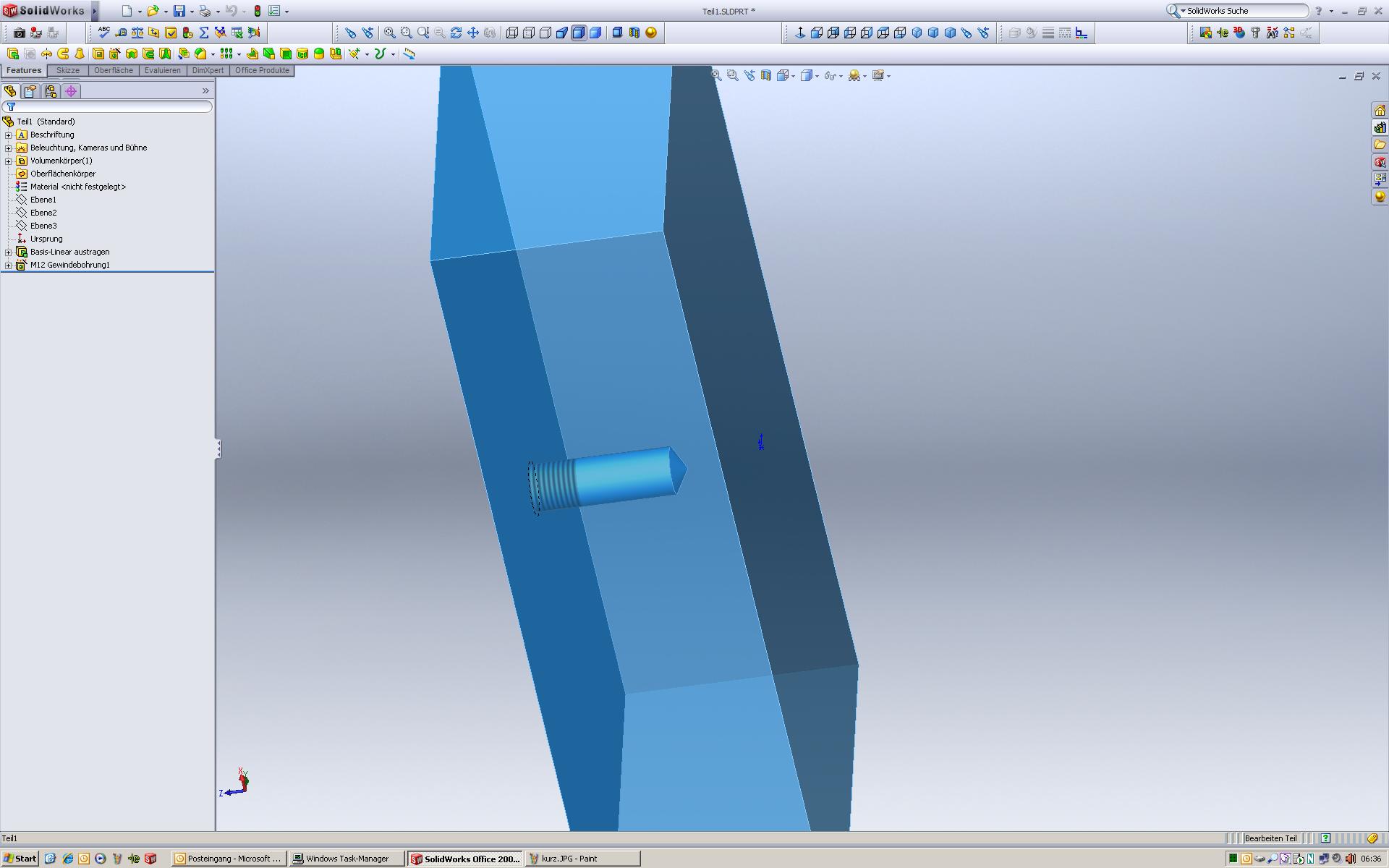The width and height of the screenshot is (1389, 868).
Task: Click the Print icon in title toolbar
Action: 205,11
